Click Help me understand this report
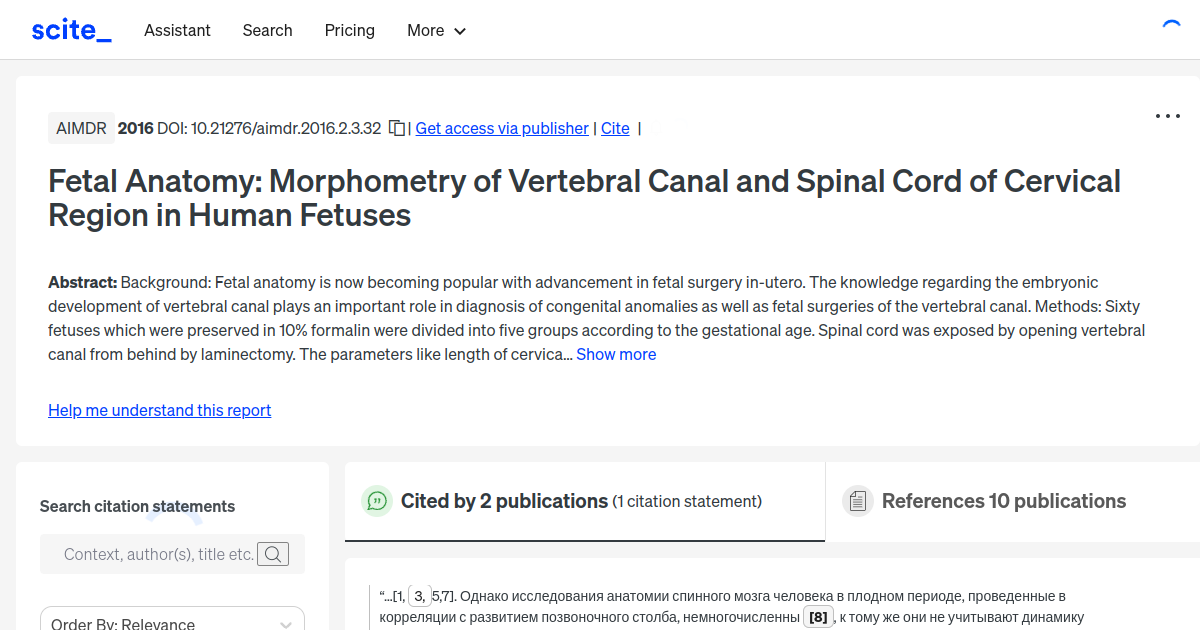Viewport: 1200px width, 630px height. point(159,410)
